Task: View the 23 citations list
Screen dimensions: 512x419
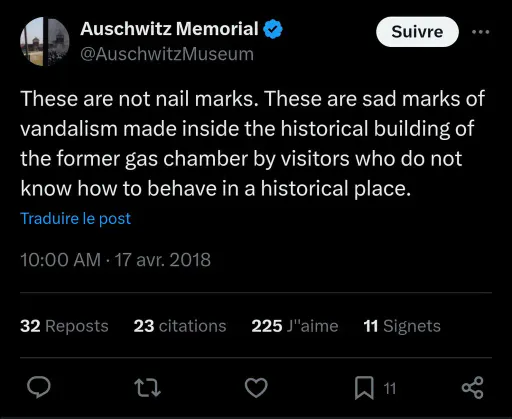Action: point(180,326)
